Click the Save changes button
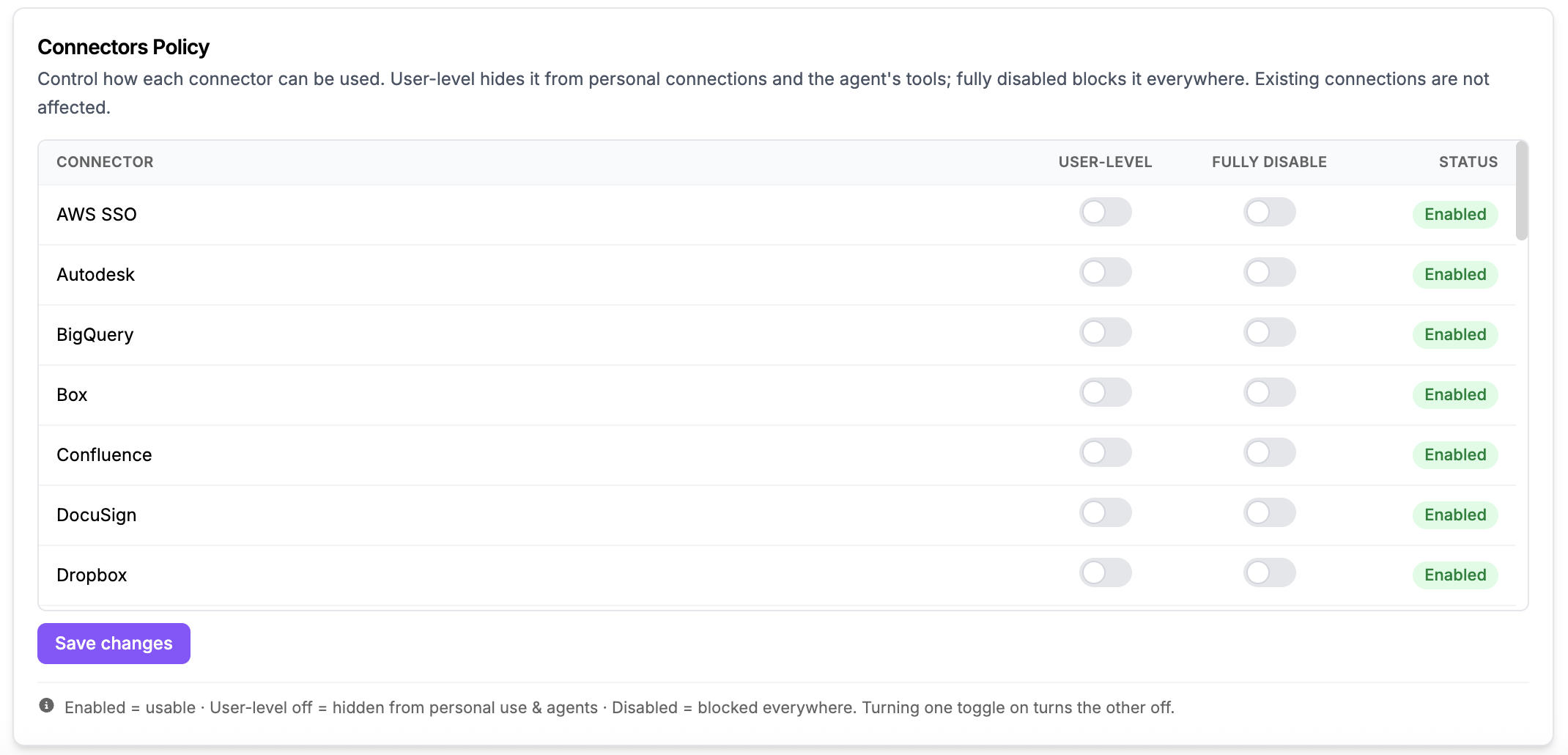This screenshot has width=1568, height=755. [x=114, y=644]
